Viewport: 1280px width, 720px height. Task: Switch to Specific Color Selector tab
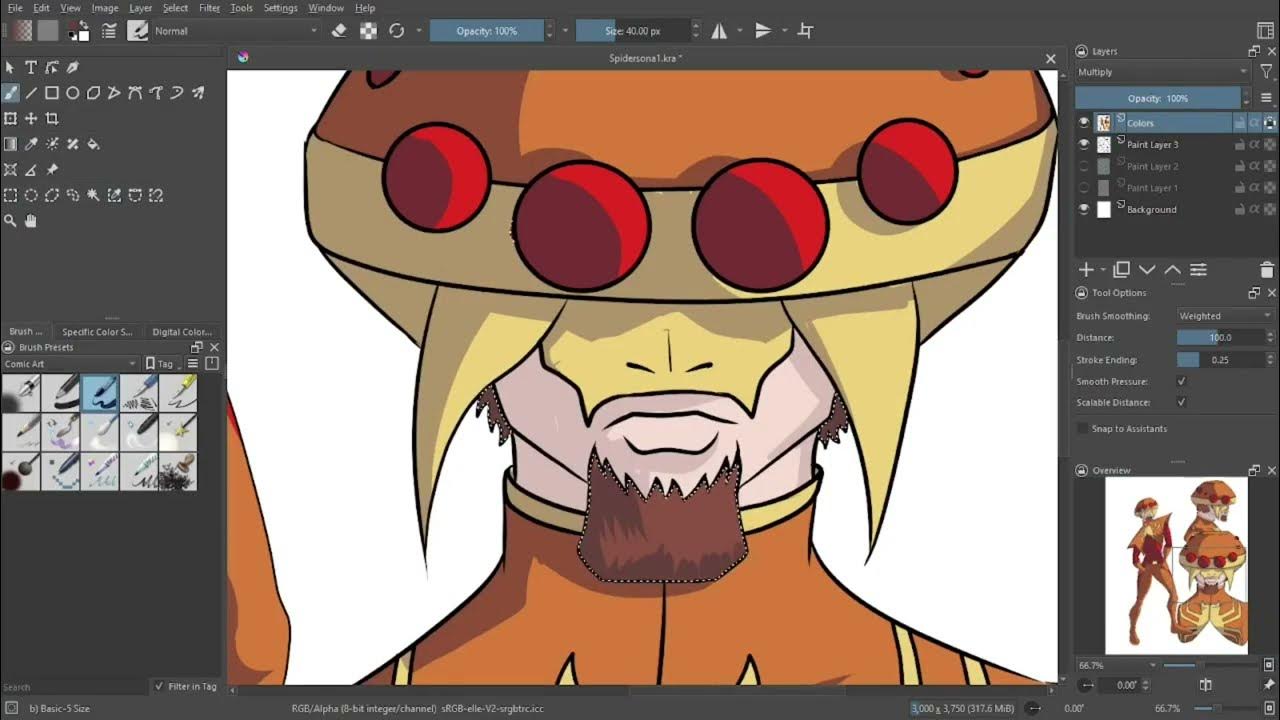pyautogui.click(x=97, y=332)
